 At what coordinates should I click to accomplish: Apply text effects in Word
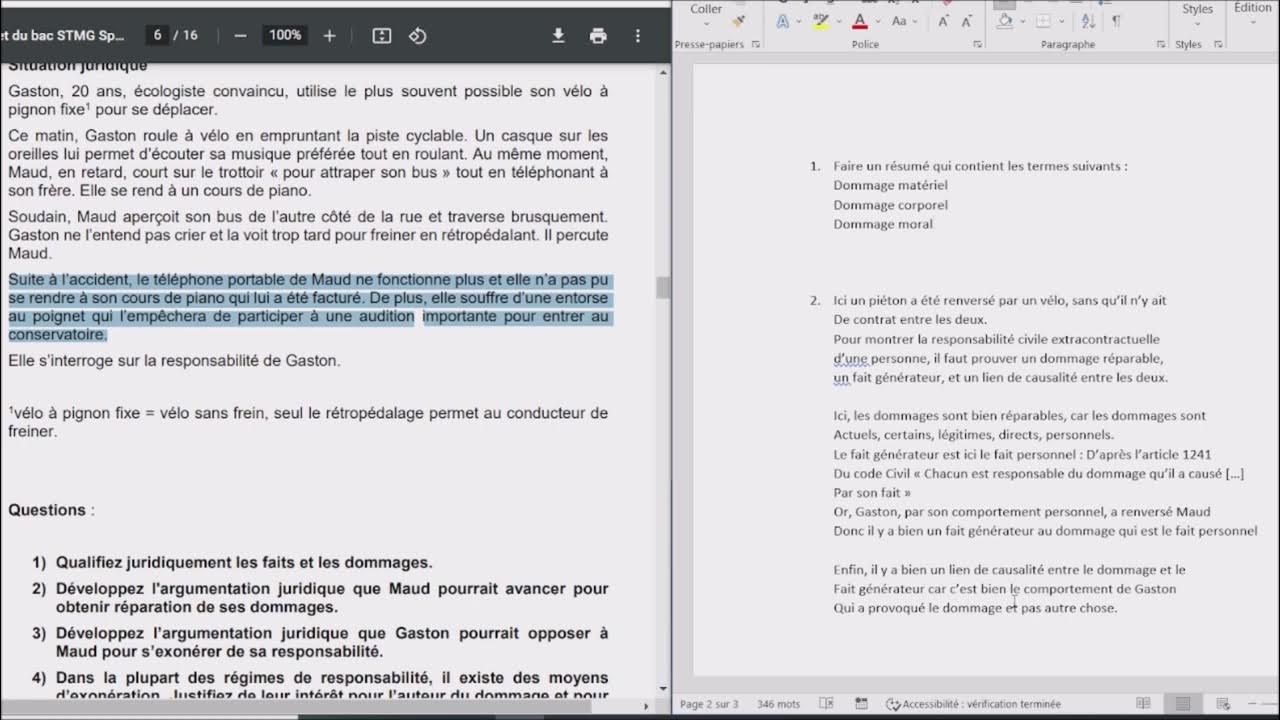[783, 21]
